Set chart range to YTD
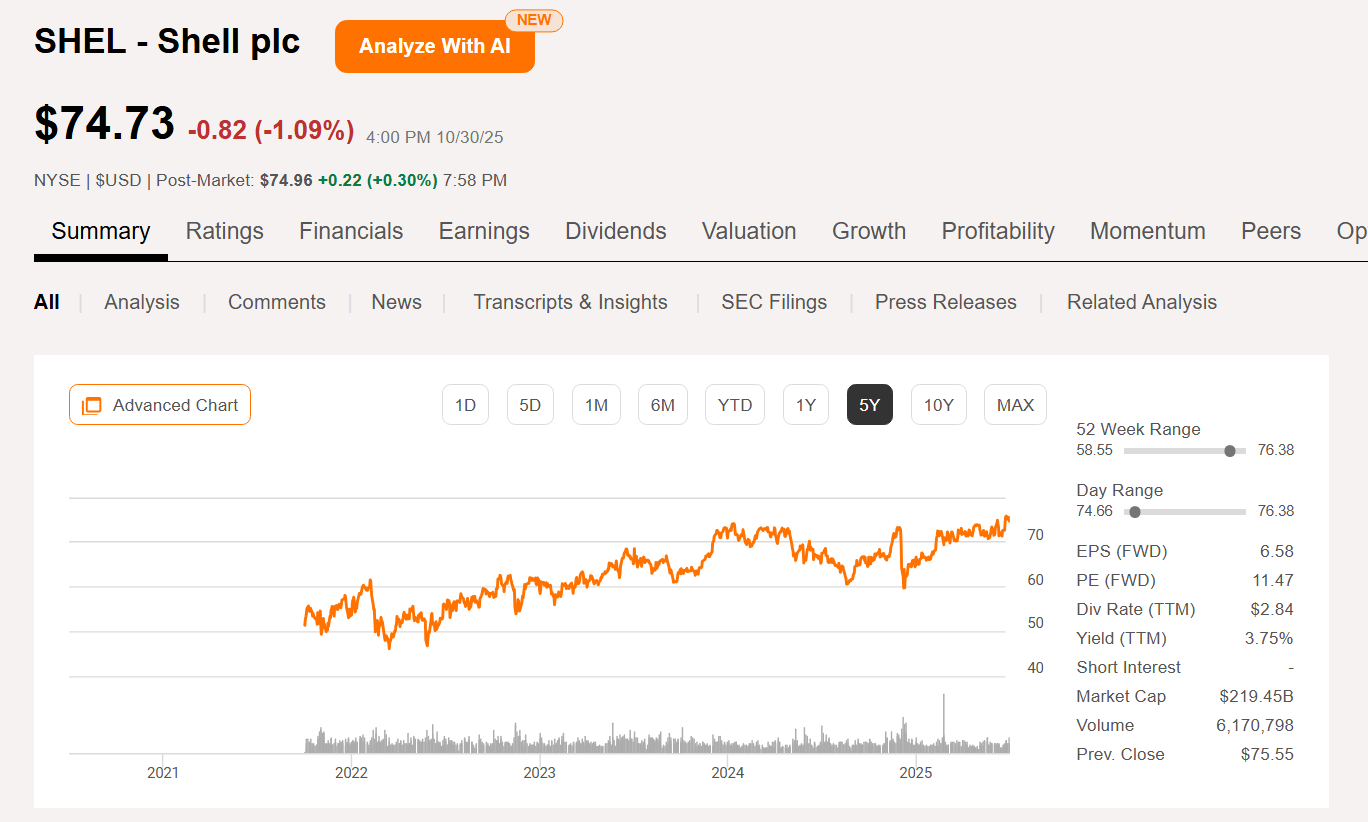The height and width of the screenshot is (822, 1368). 735,405
